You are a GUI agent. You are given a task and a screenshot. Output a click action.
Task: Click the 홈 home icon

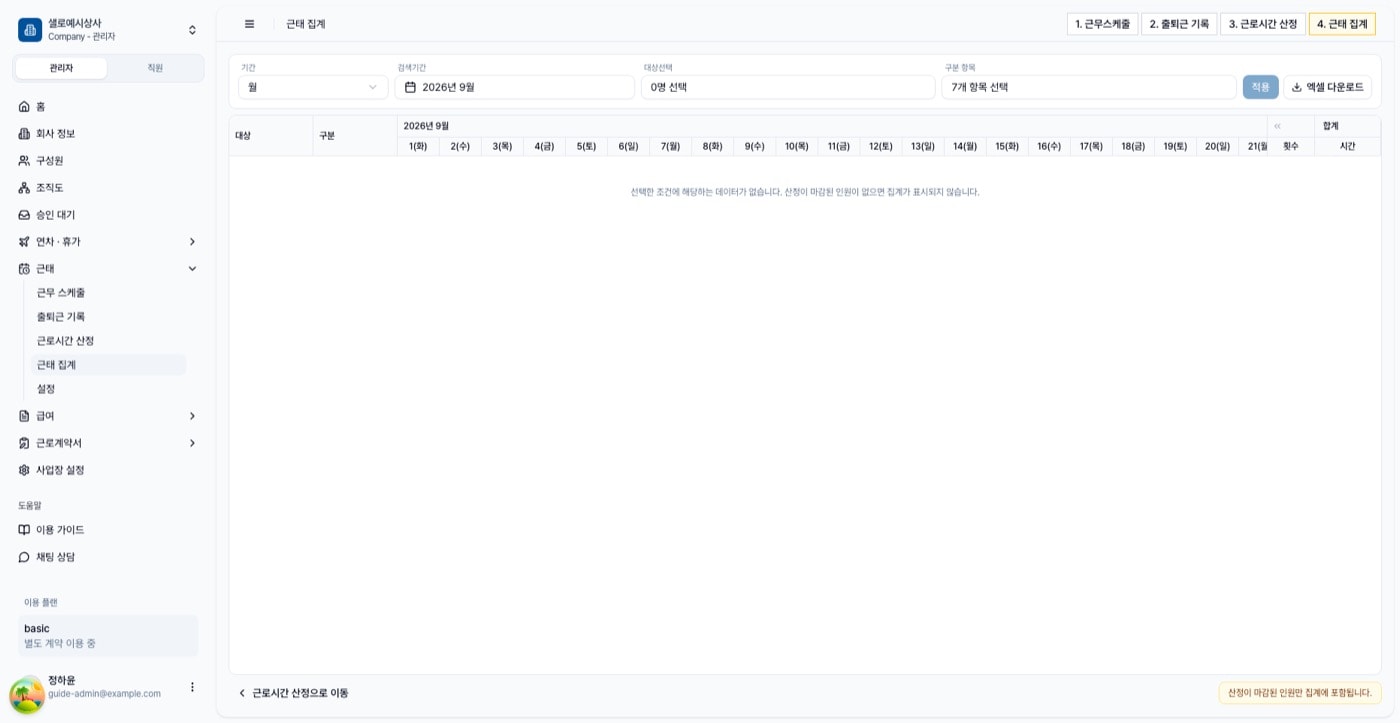pos(25,106)
